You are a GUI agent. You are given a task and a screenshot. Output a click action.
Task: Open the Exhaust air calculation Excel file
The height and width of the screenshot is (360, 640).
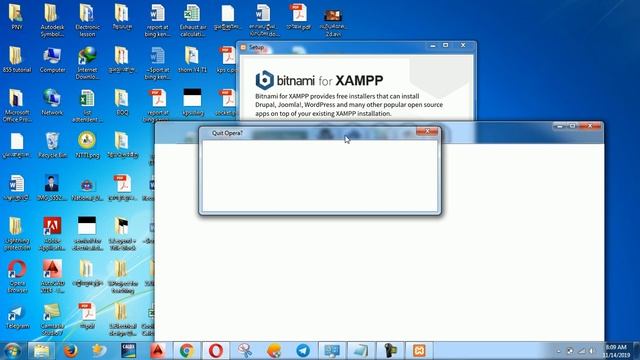193,20
